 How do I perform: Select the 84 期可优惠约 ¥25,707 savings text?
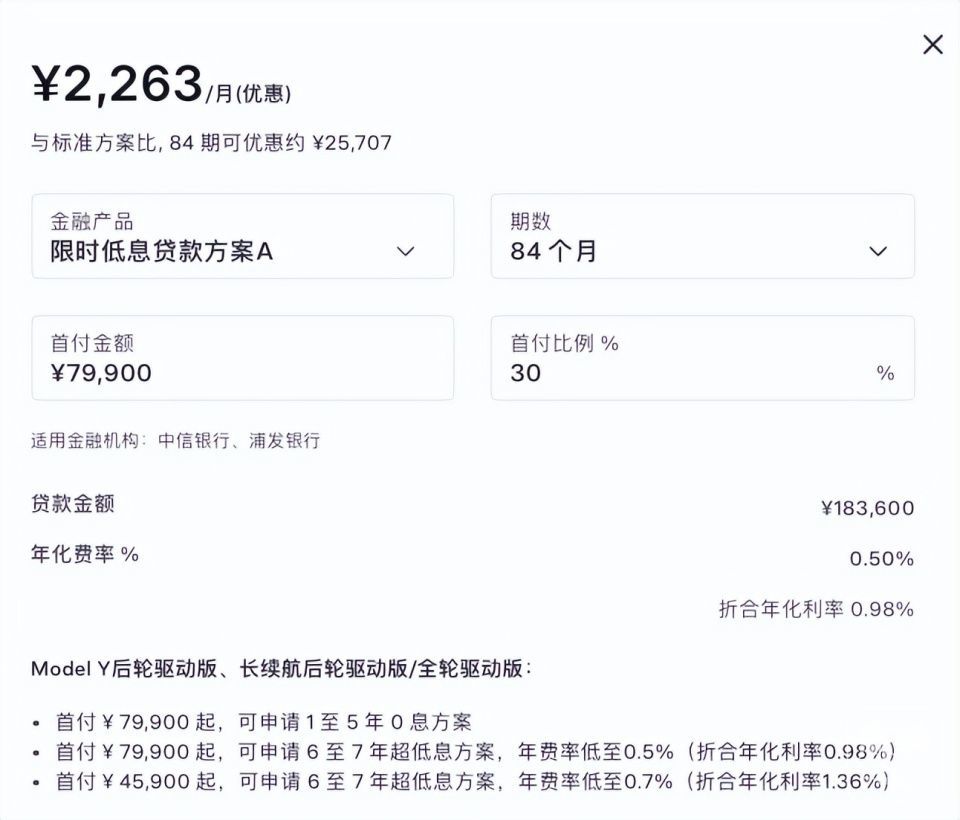click(211, 143)
